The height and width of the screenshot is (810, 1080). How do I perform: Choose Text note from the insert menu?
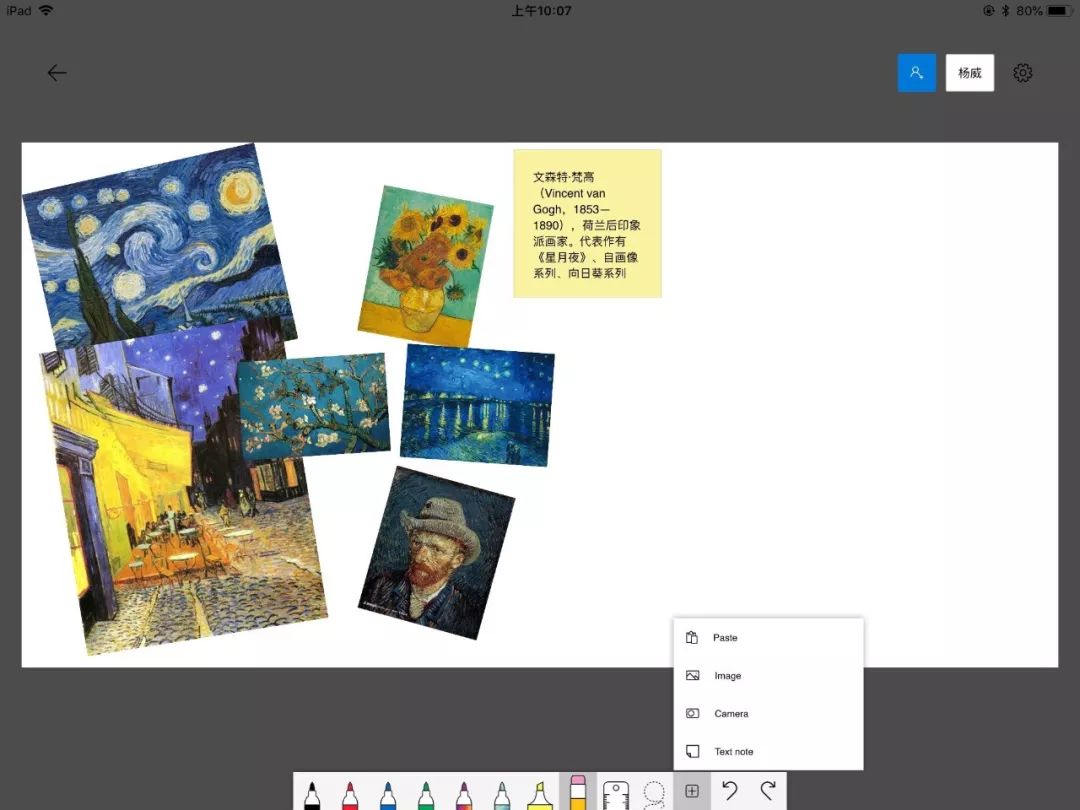point(768,751)
